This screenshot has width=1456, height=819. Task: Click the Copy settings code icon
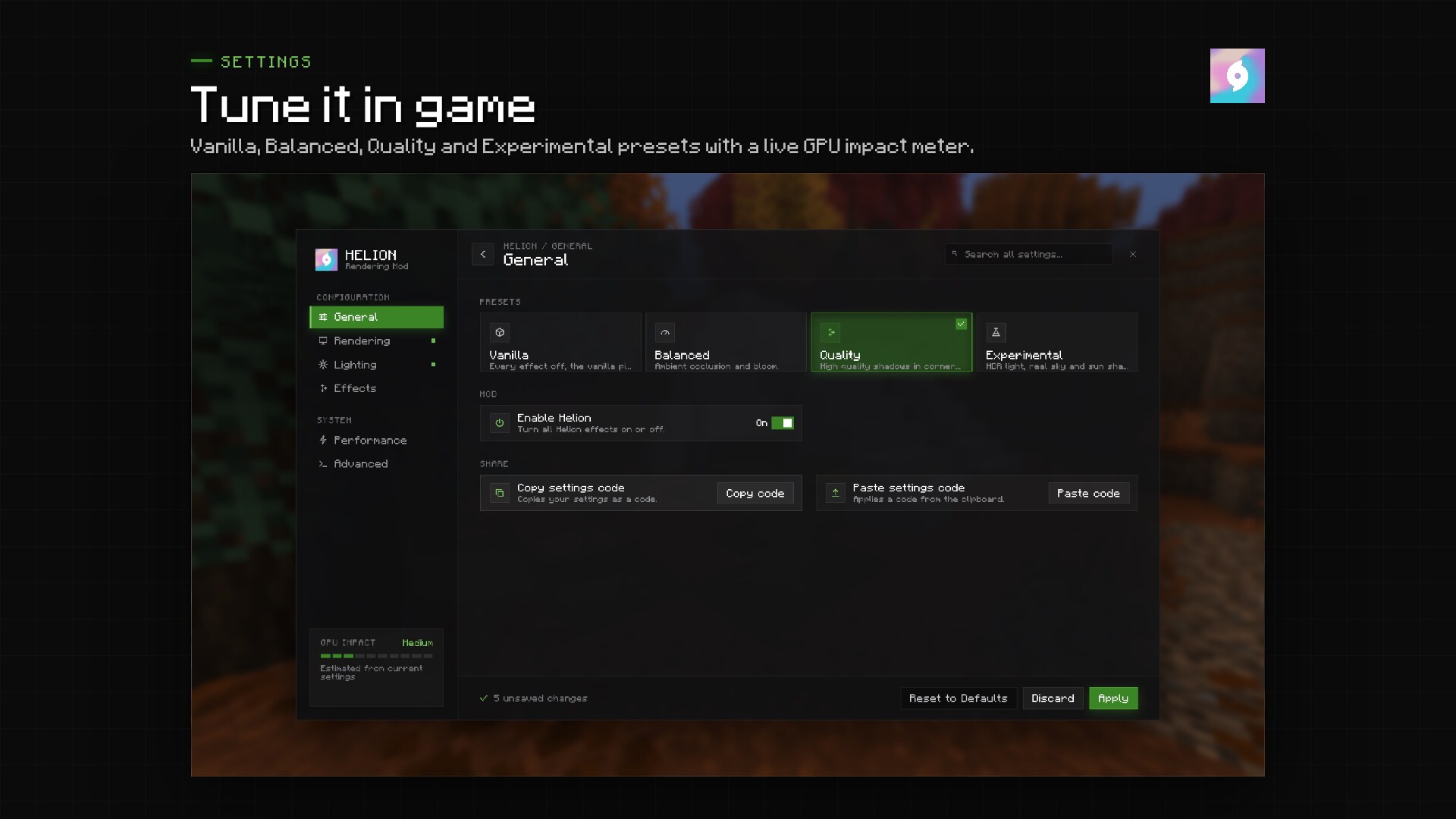coord(500,493)
